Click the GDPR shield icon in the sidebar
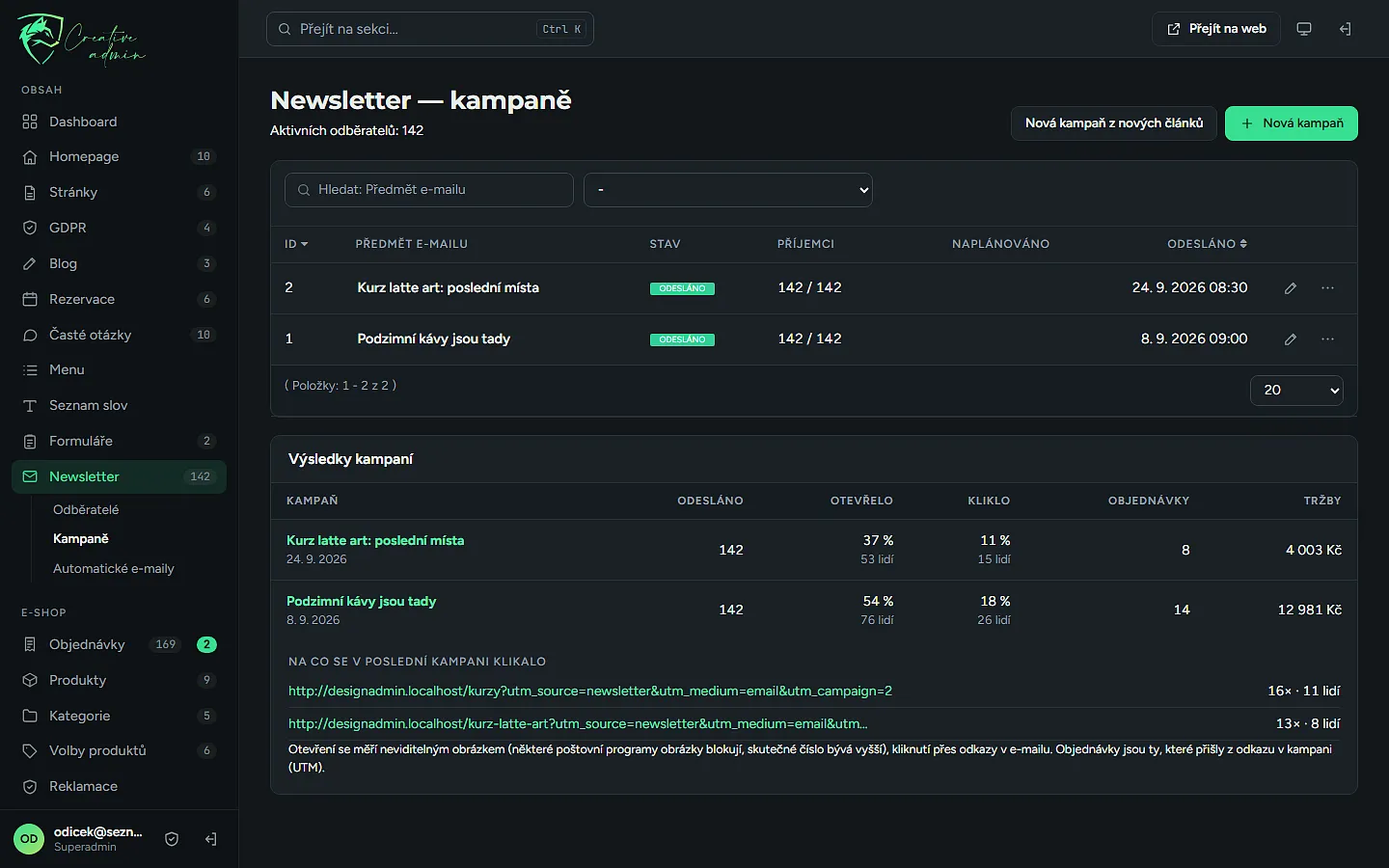Image resolution: width=1389 pixels, height=868 pixels. click(30, 229)
